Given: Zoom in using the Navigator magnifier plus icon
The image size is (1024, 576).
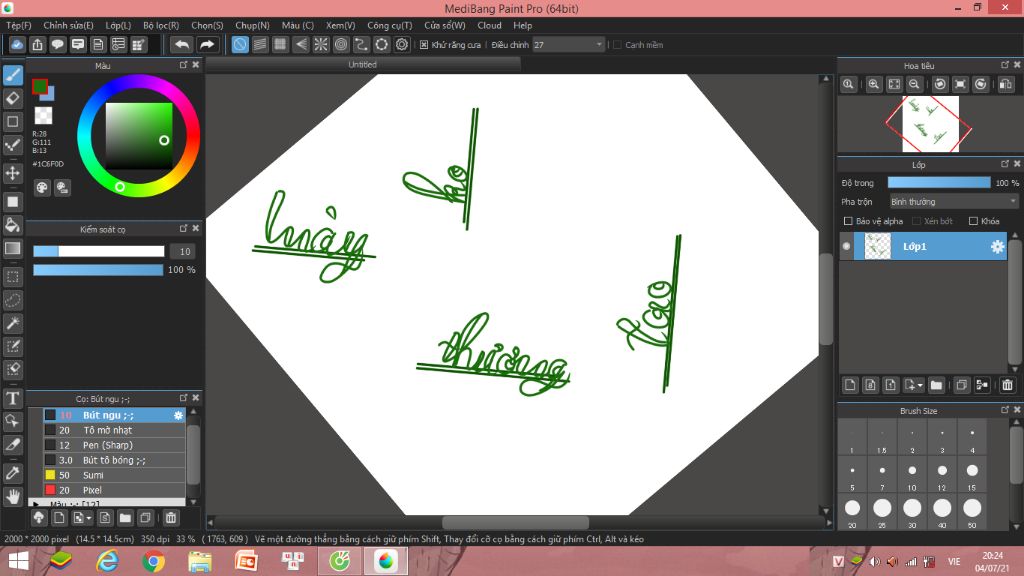Looking at the screenshot, I should click(x=873, y=85).
